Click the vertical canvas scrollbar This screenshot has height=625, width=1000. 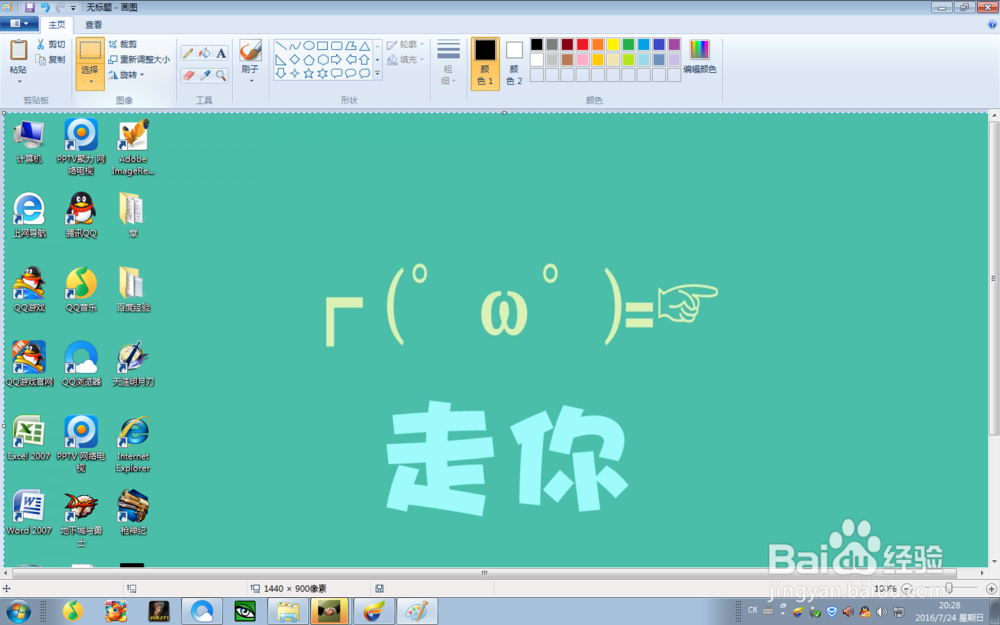click(994, 279)
